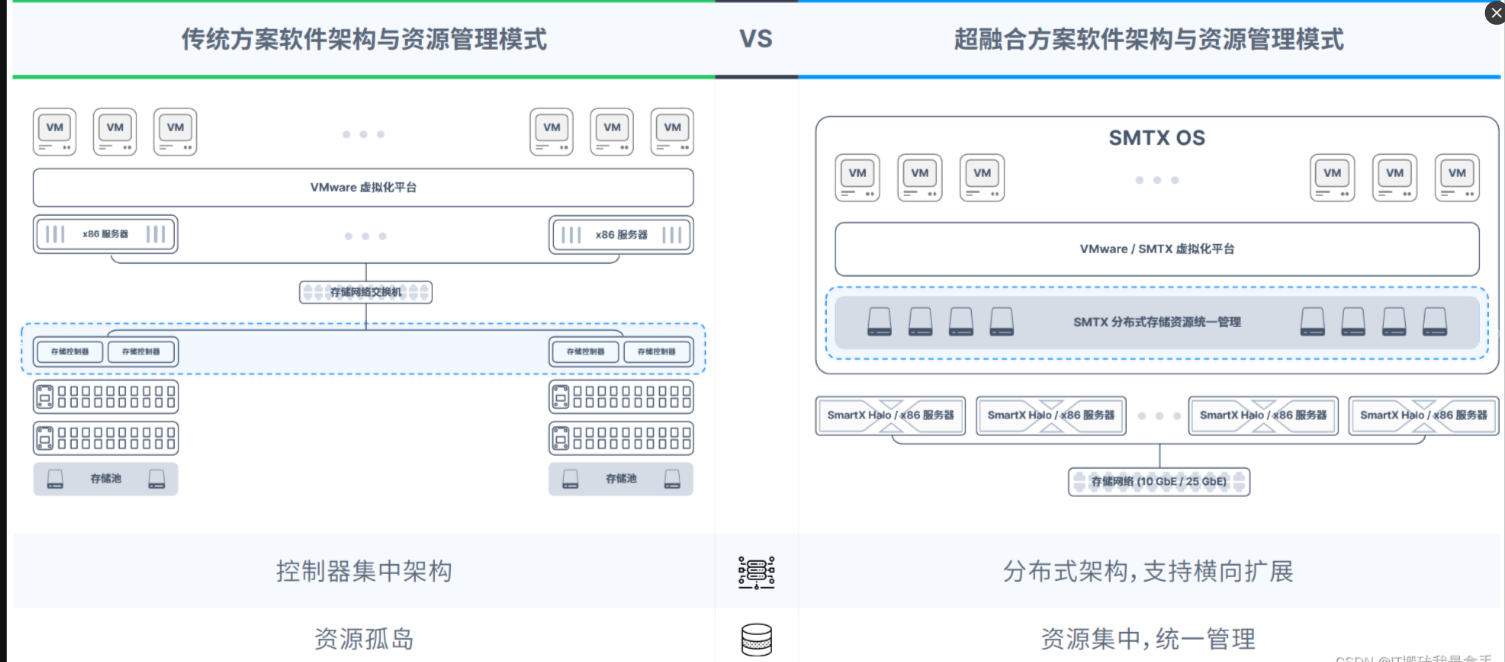Select the rightmost "SmartX Halo / x86 服务器" box
Viewport: 1505px width, 662px height.
[x=1424, y=415]
